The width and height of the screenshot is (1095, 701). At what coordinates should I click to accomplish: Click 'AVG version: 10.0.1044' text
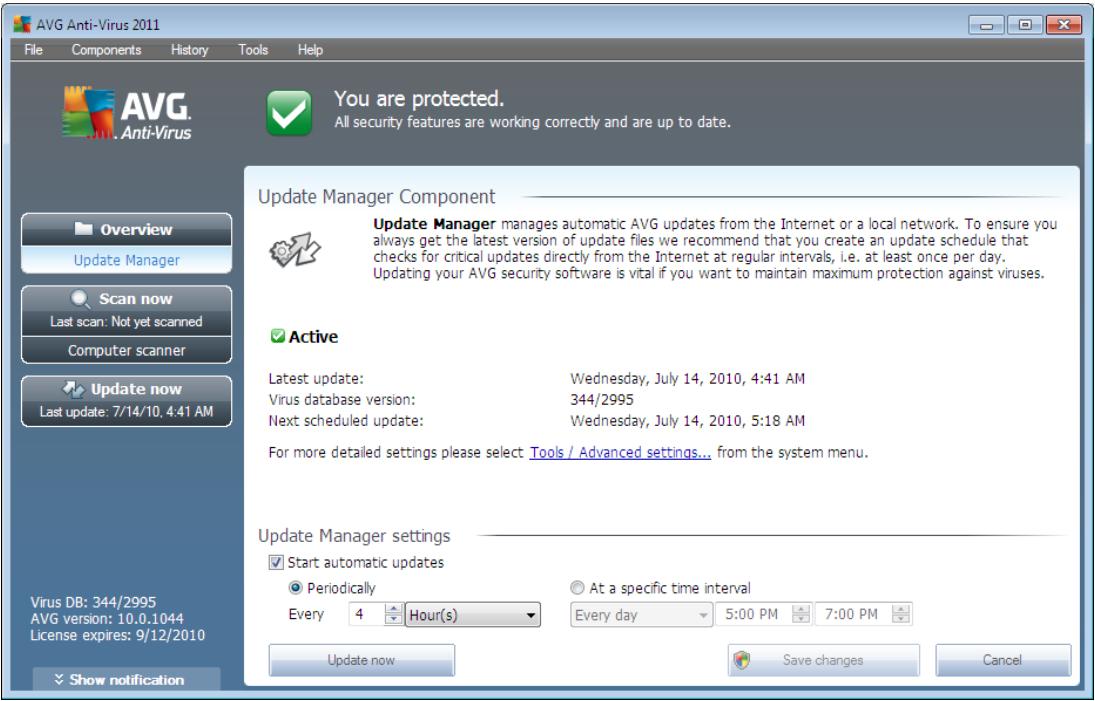click(x=107, y=619)
